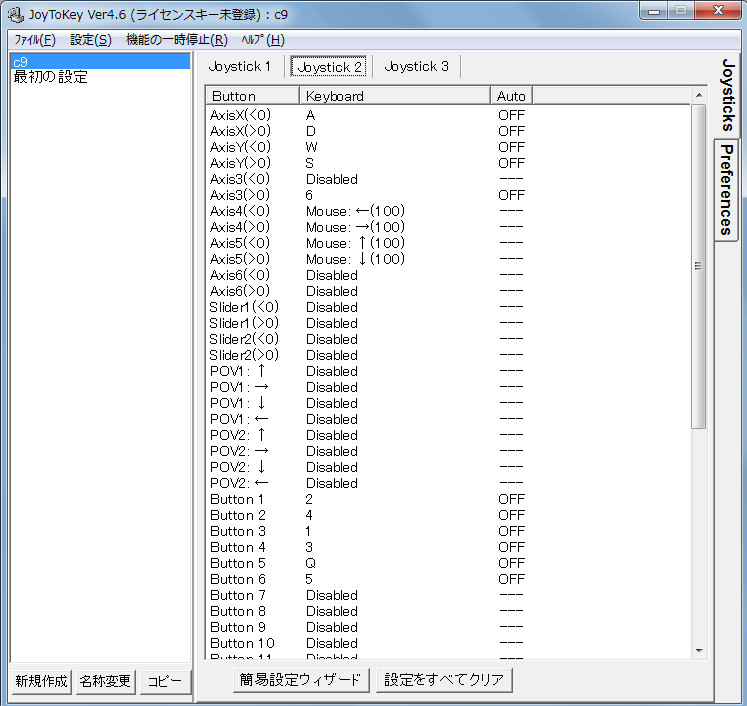
Task: Click the vertical scrollbar thumb
Action: 698,266
